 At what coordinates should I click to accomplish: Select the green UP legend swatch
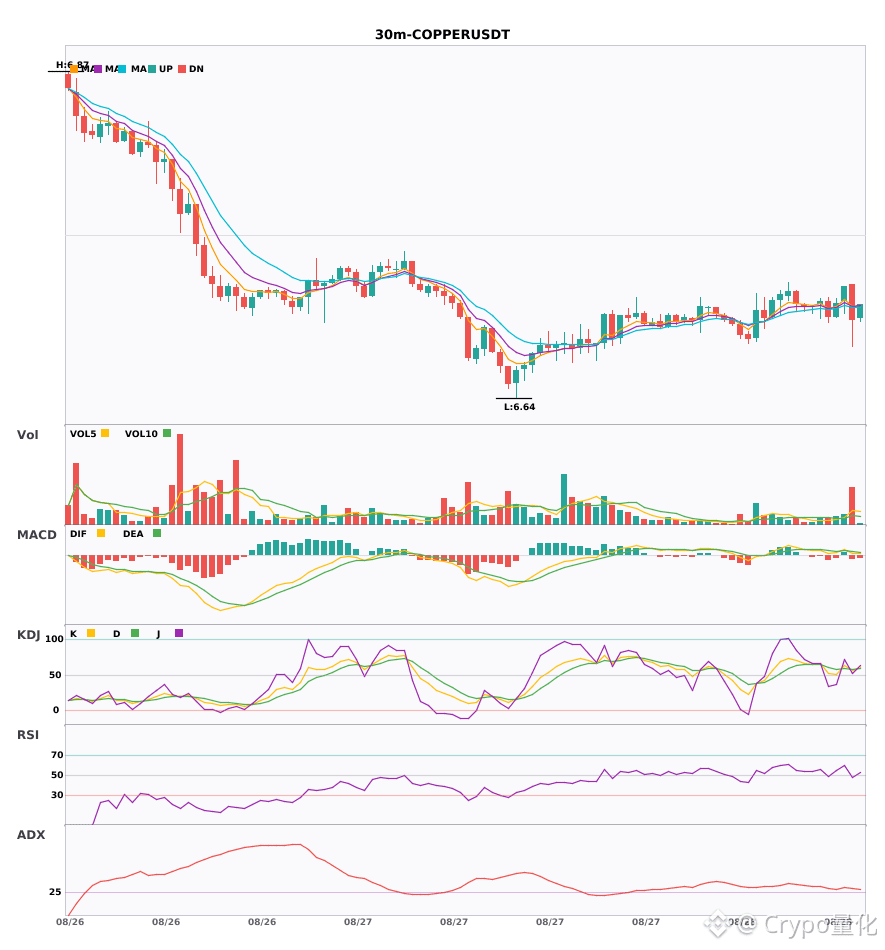pyautogui.click(x=152, y=69)
